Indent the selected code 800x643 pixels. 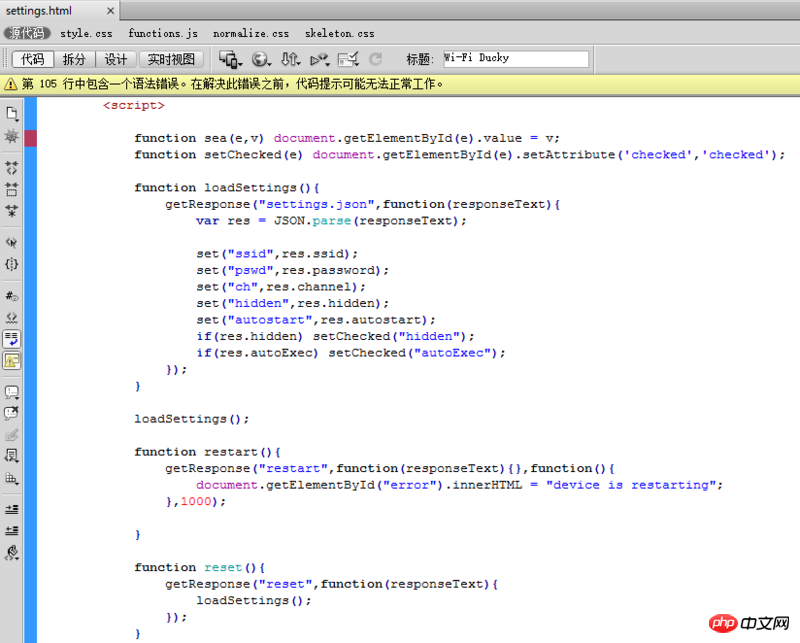[11, 509]
